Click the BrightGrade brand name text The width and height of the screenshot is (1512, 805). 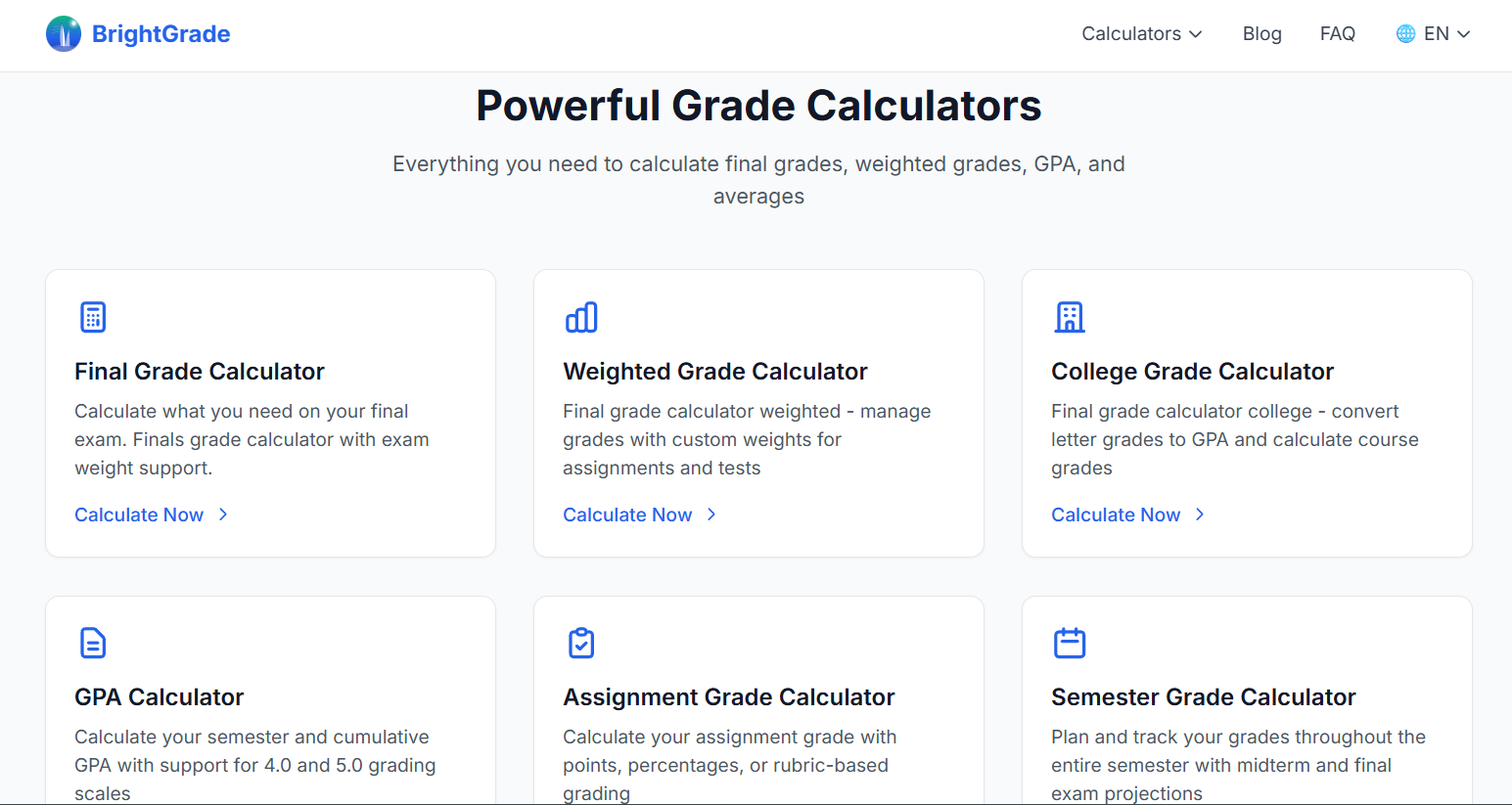(x=160, y=33)
